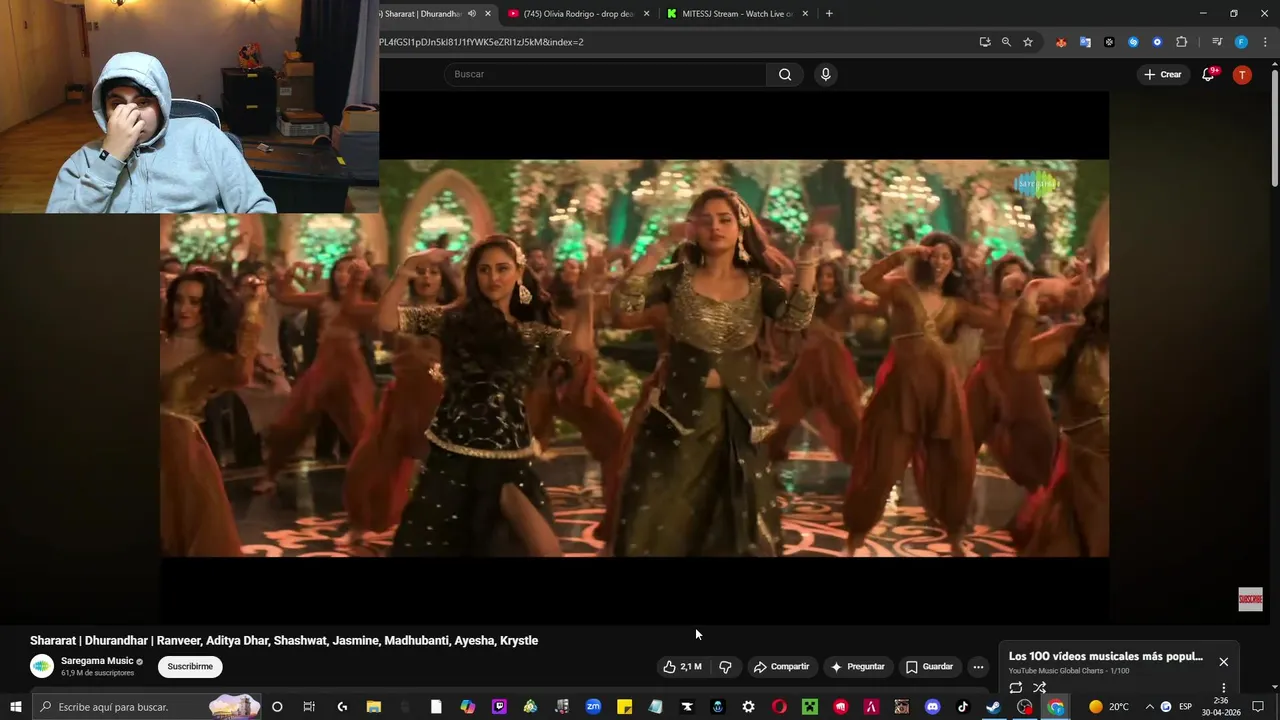1280x720 pixels.
Task: Open the Chrome profile avatar F
Action: click(x=1241, y=42)
